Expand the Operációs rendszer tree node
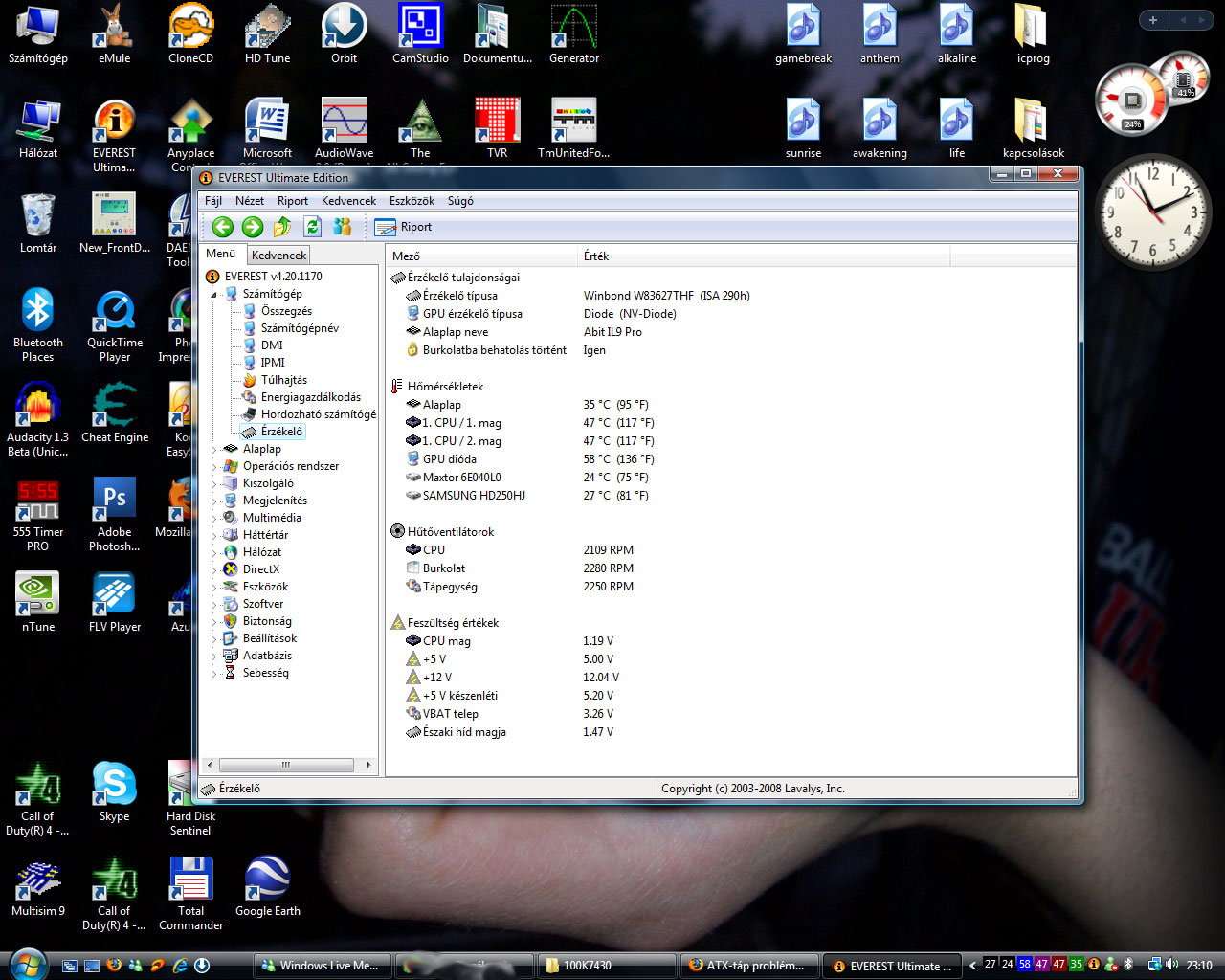 (214, 467)
